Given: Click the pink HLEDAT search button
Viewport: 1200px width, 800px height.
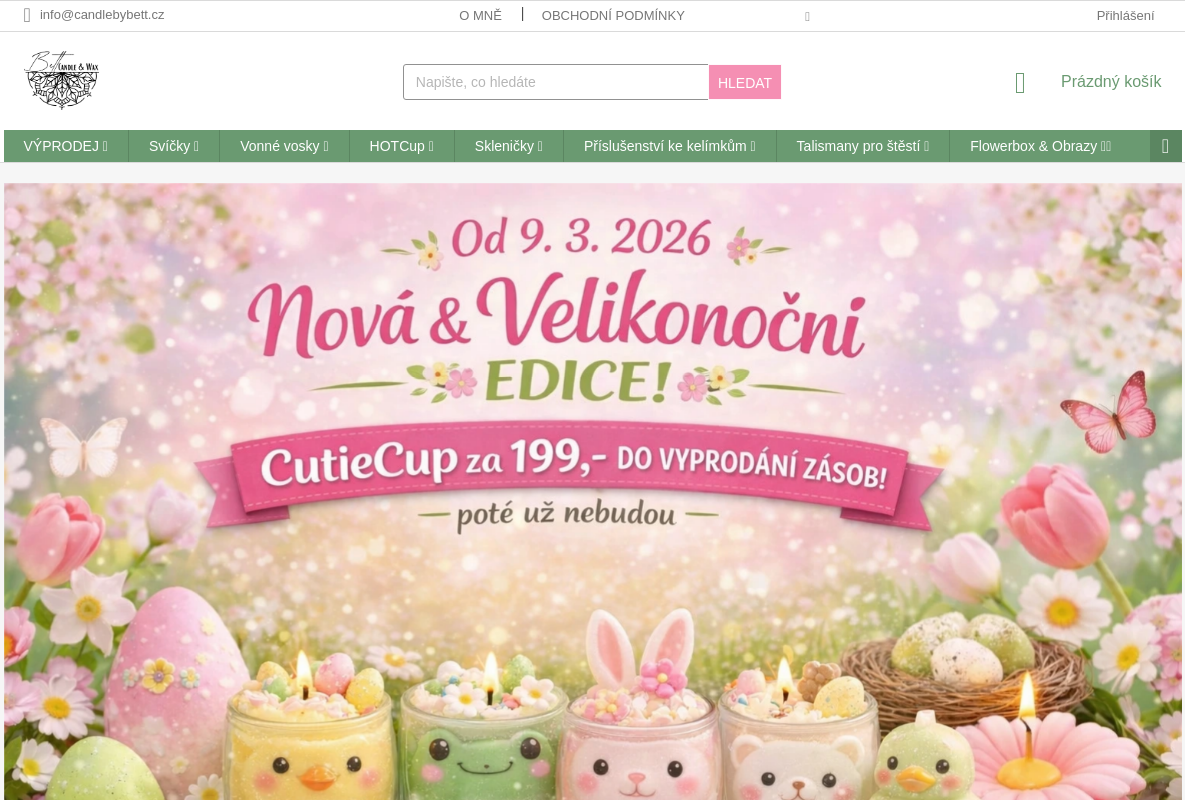Looking at the screenshot, I should point(745,82).
